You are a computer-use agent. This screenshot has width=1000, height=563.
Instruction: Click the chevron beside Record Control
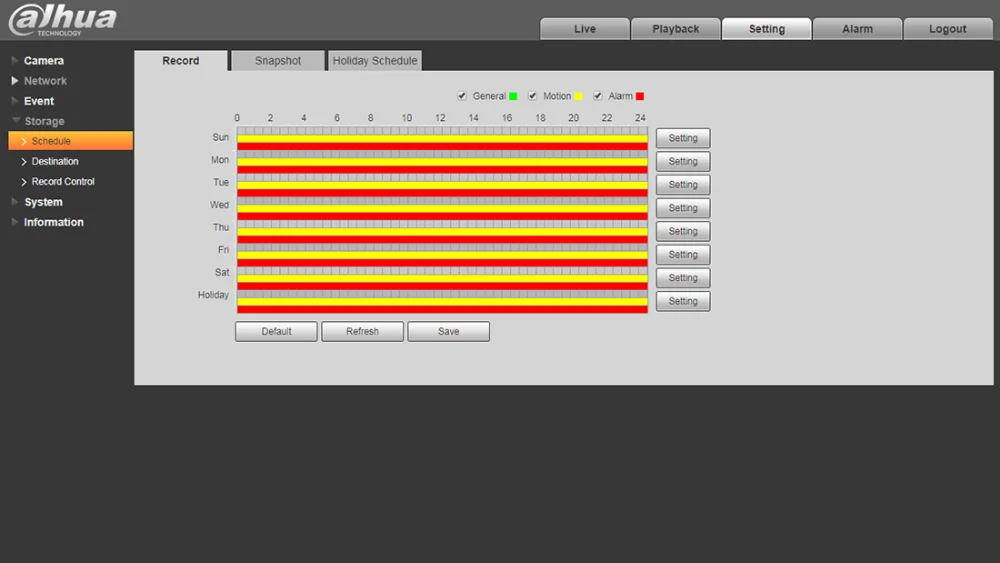click(x=24, y=182)
